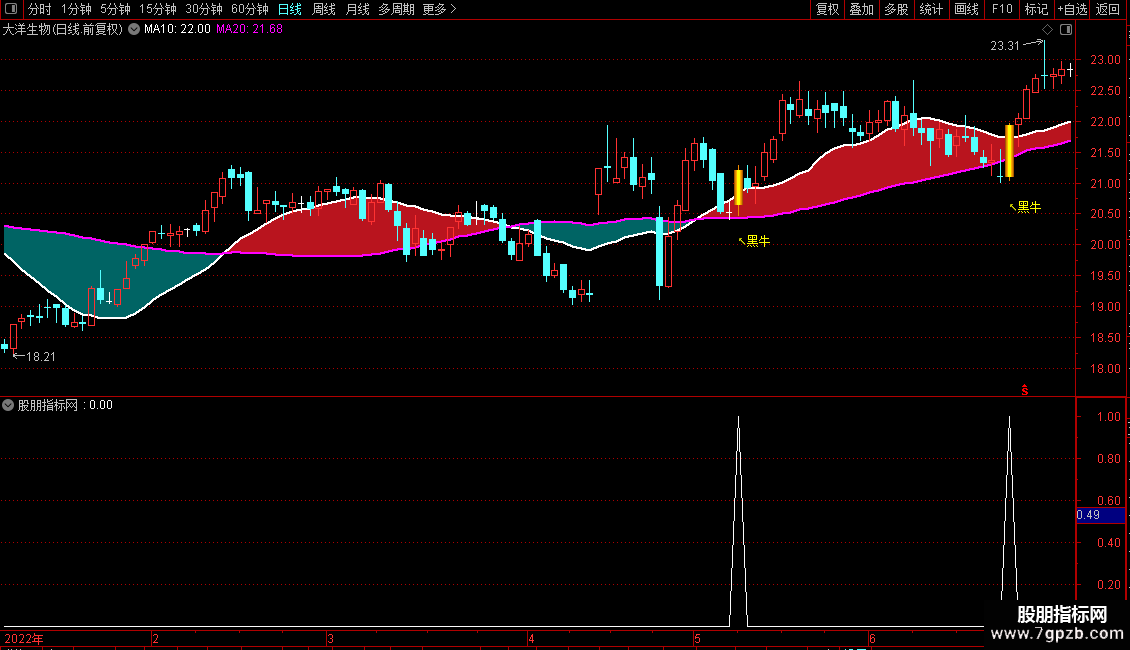Select the 15分钟 period tab
Viewport: 1130px width, 650px height.
click(158, 9)
